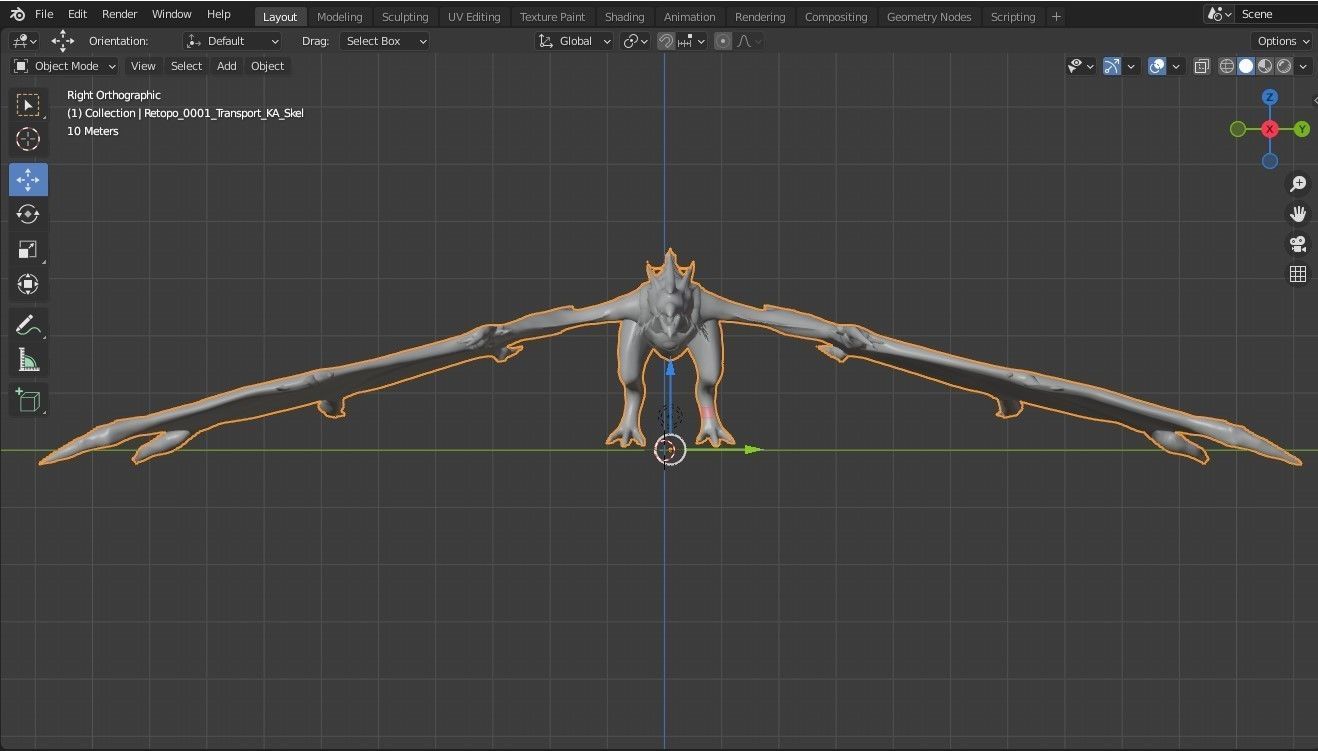
Task: Open viewport shading options arrow
Action: click(1304, 66)
